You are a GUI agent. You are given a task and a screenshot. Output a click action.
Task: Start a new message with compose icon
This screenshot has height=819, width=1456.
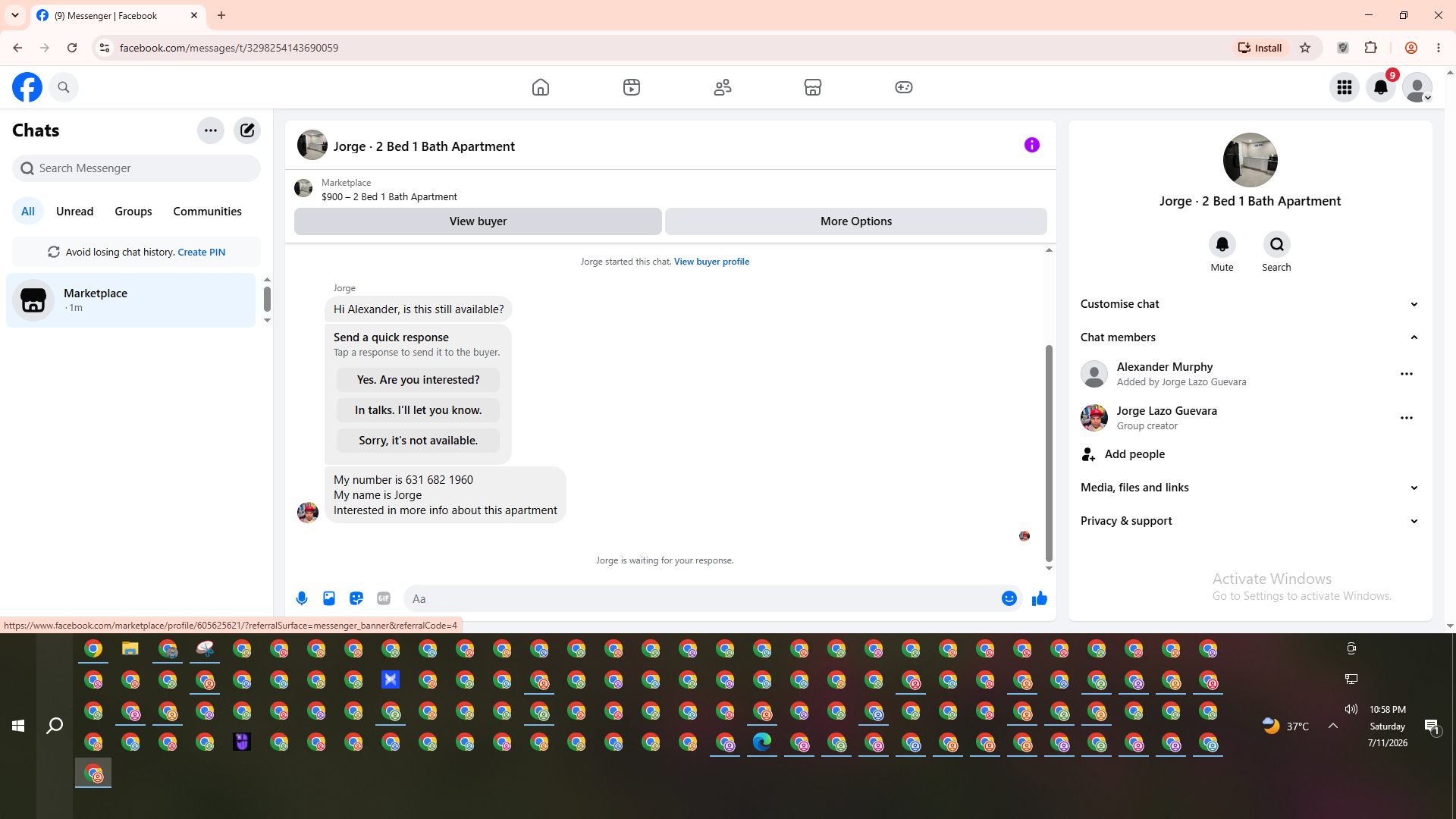(x=247, y=130)
